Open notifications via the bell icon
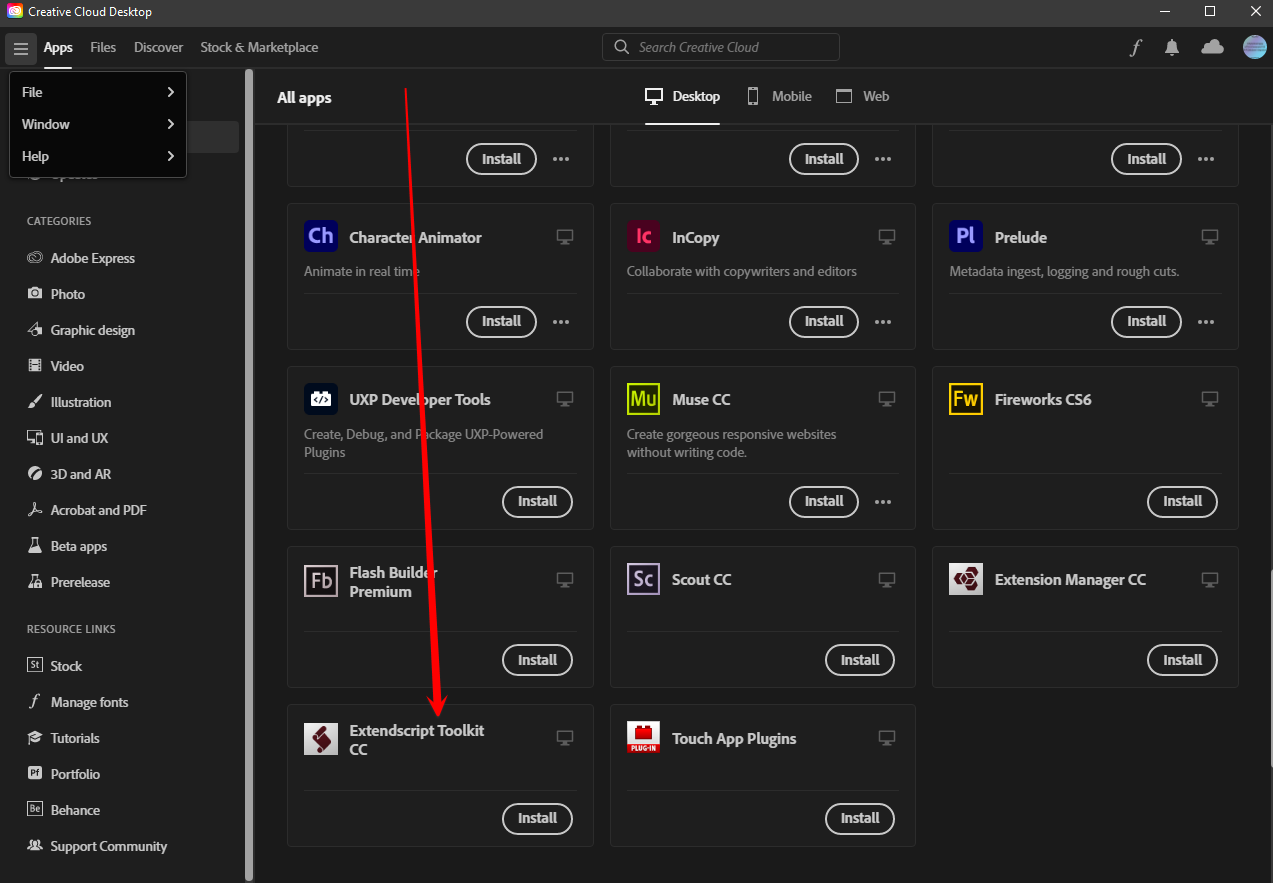 point(1171,46)
